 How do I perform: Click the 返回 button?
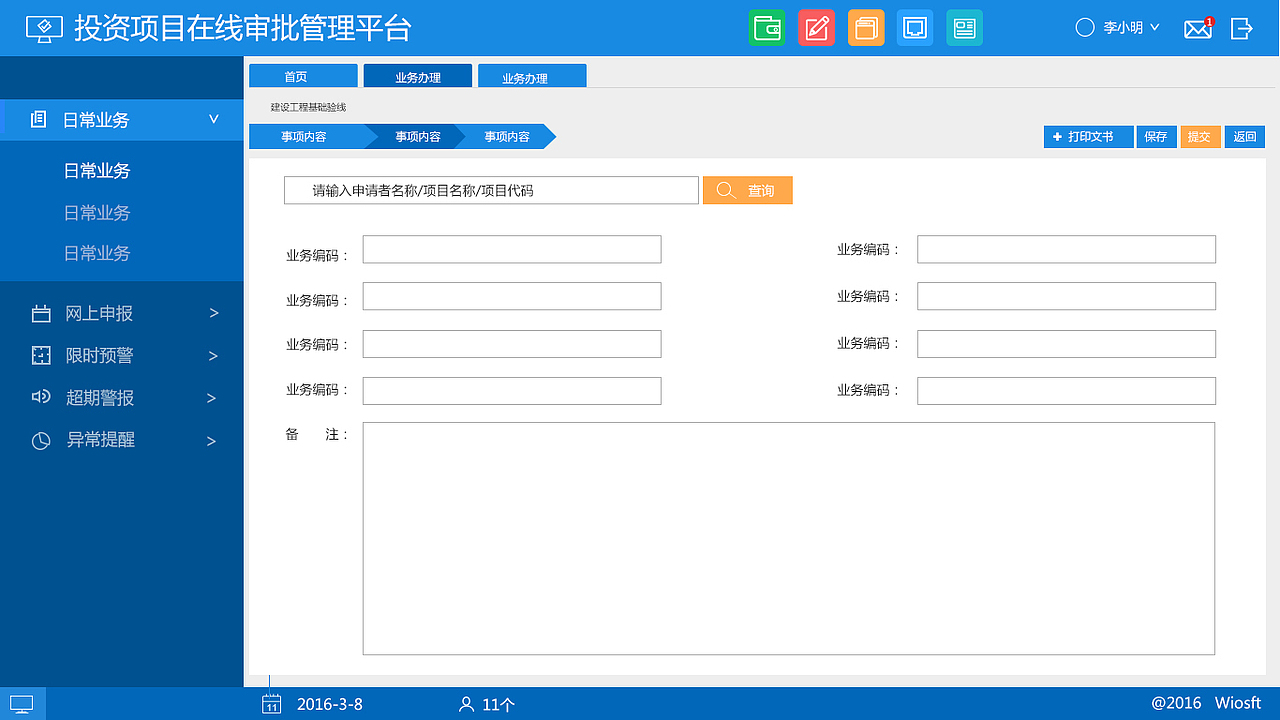tap(1245, 137)
